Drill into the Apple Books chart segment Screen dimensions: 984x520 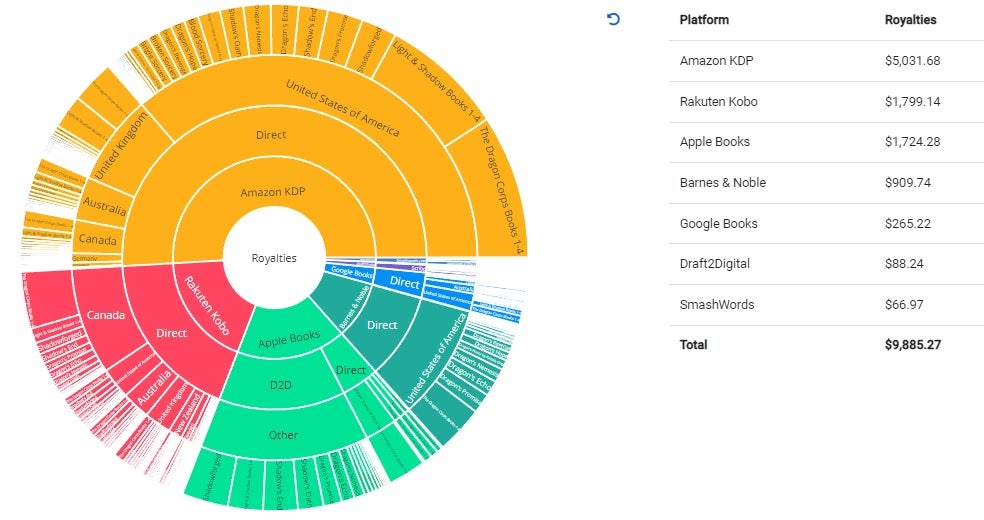[289, 339]
